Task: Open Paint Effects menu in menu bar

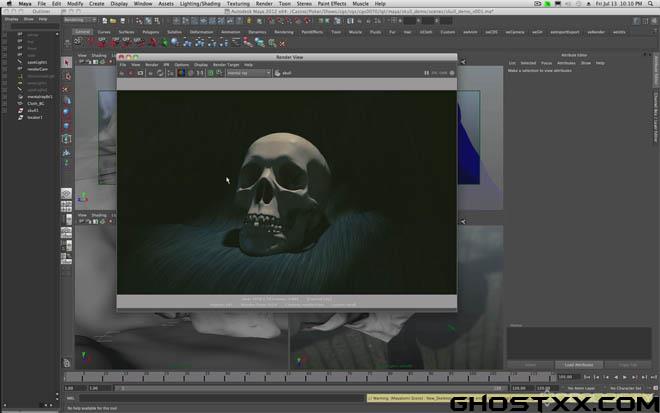Action: [x=332, y=4]
